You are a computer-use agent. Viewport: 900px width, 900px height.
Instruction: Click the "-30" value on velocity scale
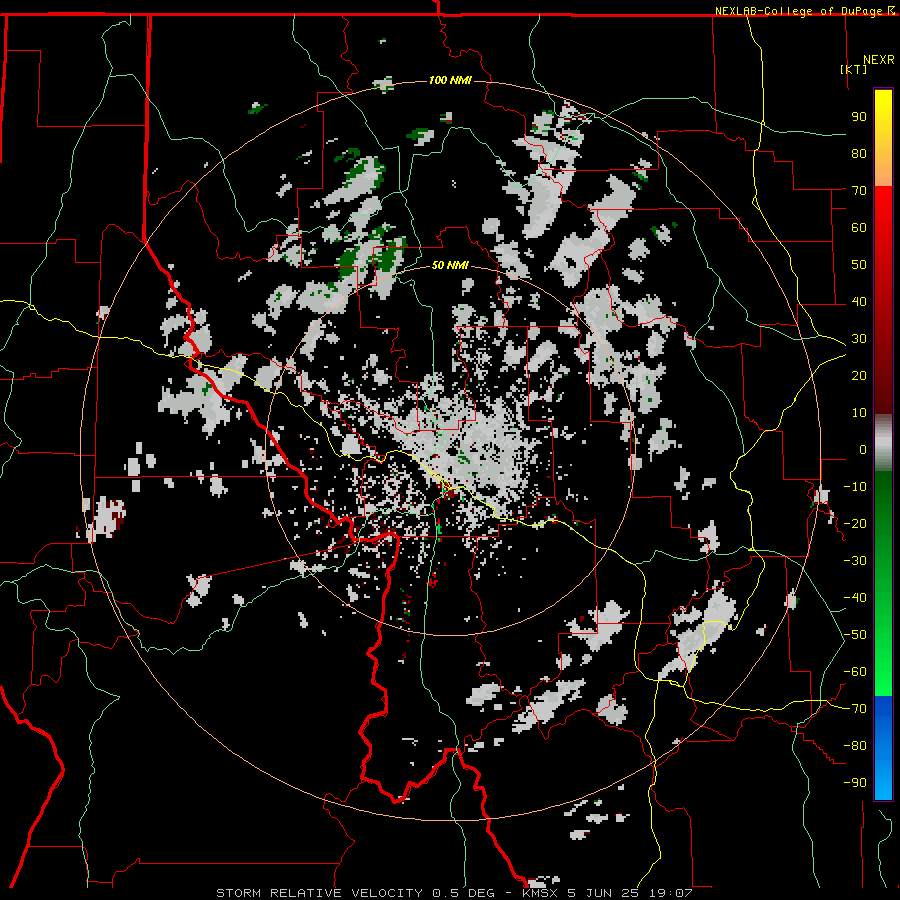[x=855, y=561]
